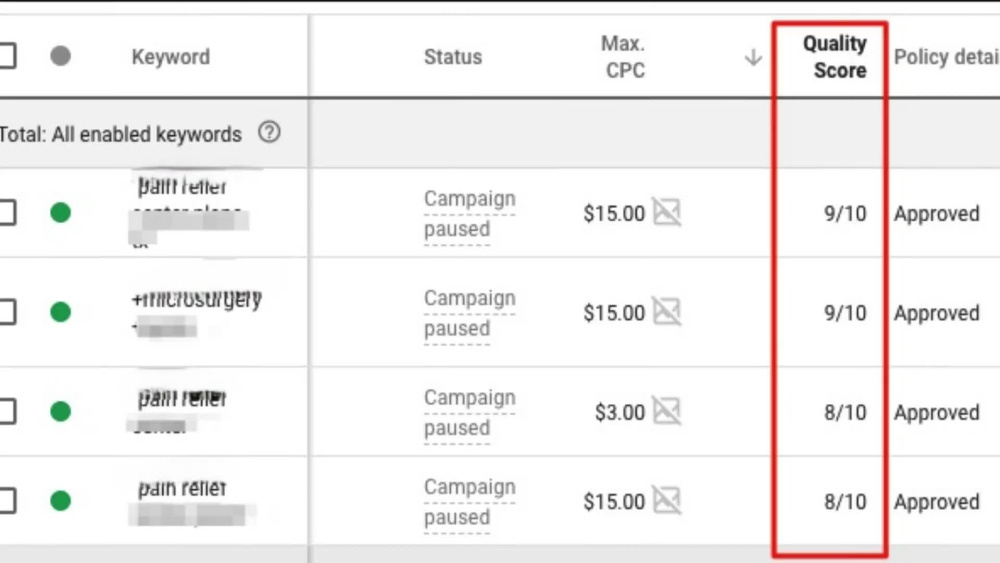Click the gray status dot in header

(61, 56)
